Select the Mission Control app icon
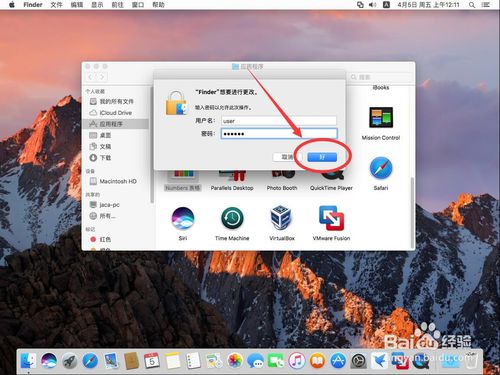The height and width of the screenshot is (375, 500). click(x=381, y=118)
